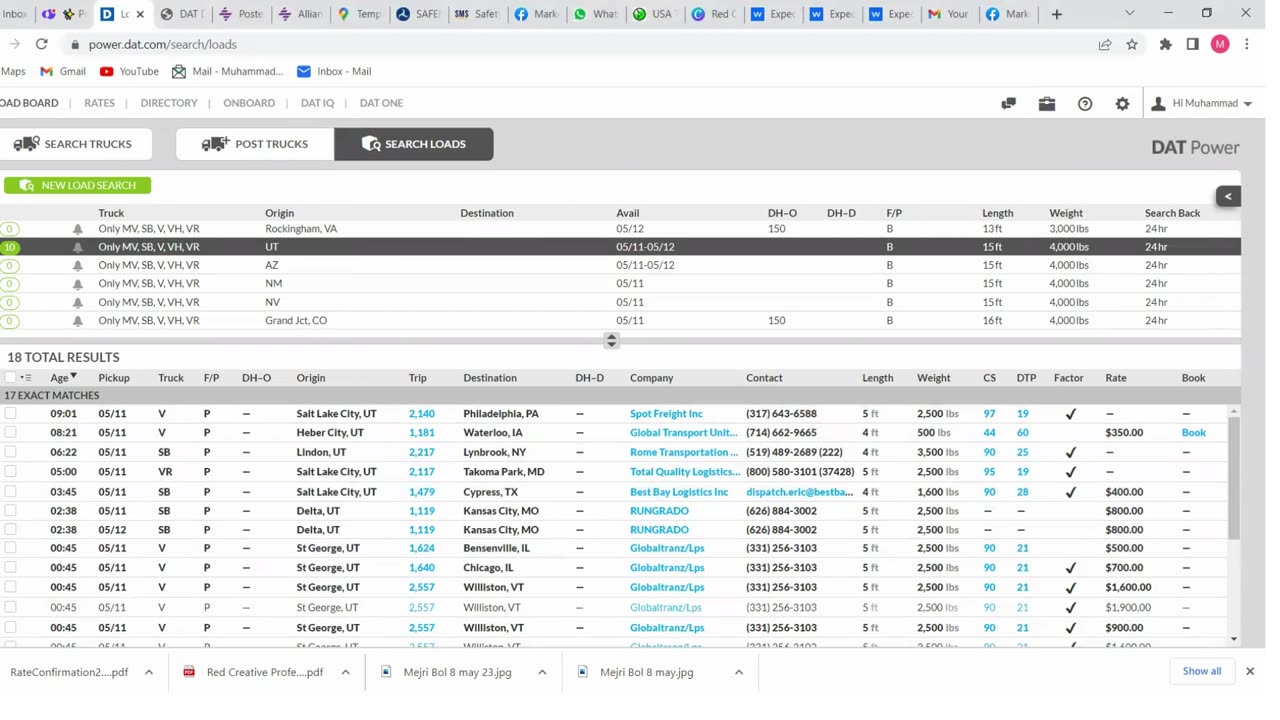Switch to the POST TRUCKS tab
The width and height of the screenshot is (1280, 720).
point(255,144)
